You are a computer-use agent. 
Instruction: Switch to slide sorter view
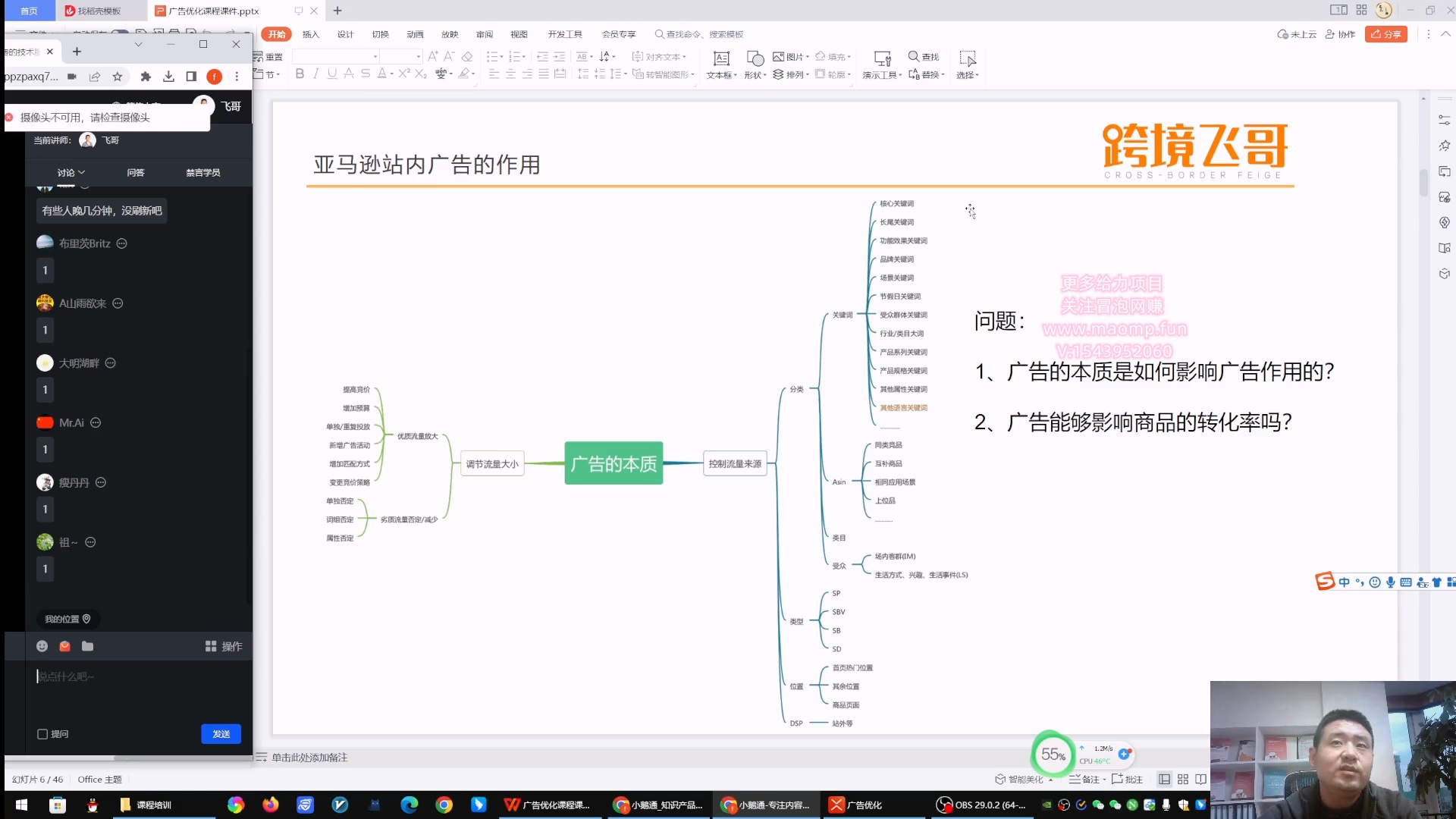pos(1183,780)
